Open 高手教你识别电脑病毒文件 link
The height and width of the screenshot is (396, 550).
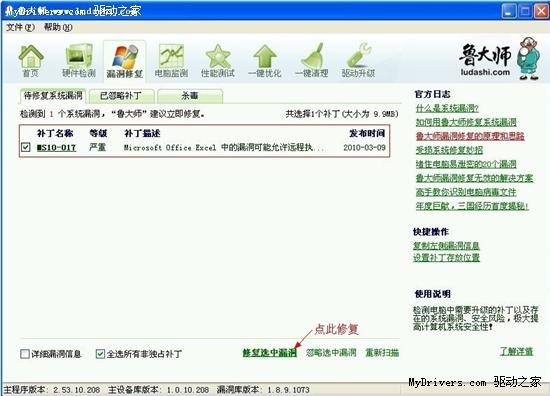pos(466,192)
